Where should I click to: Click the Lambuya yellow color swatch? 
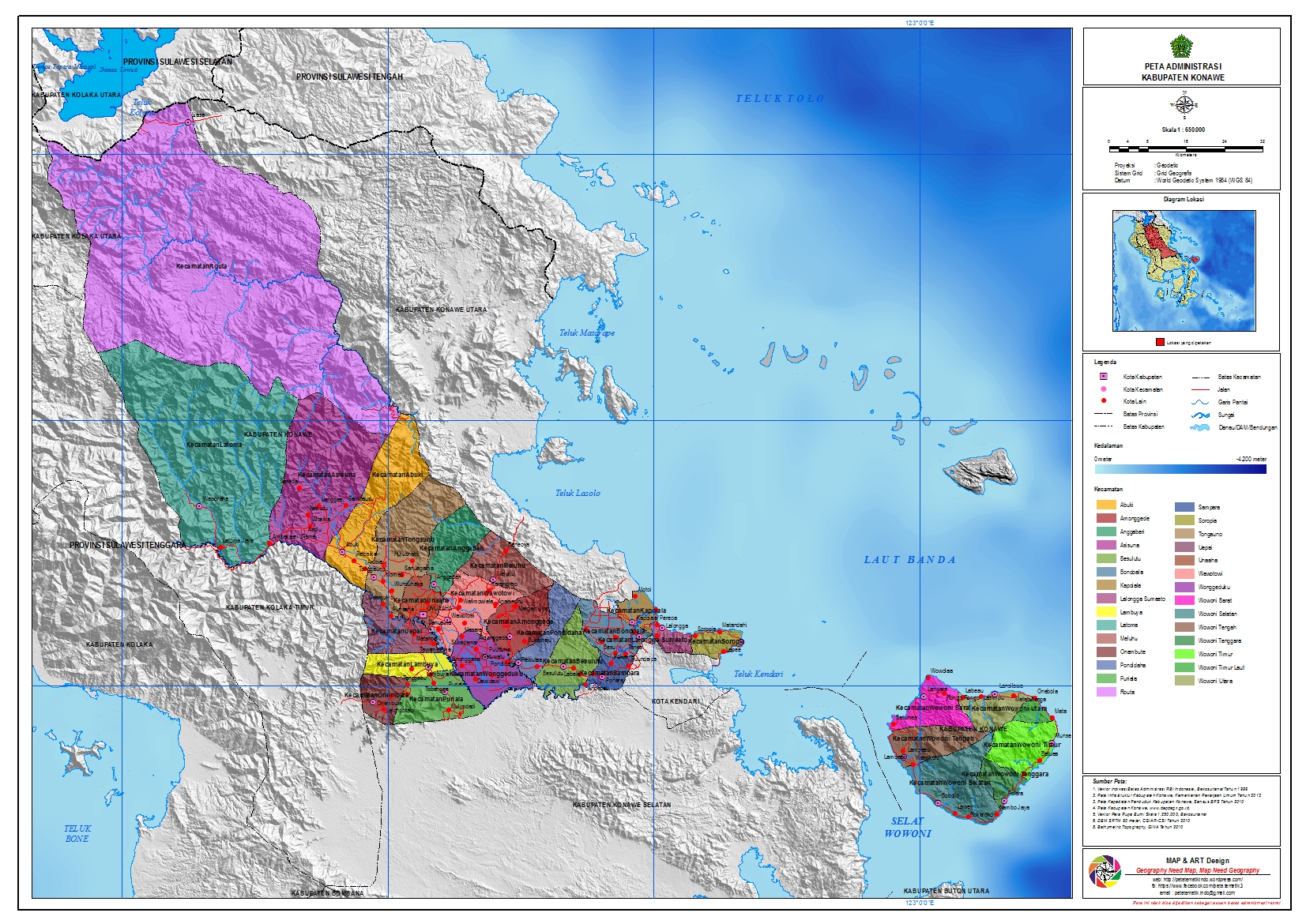tap(1106, 612)
